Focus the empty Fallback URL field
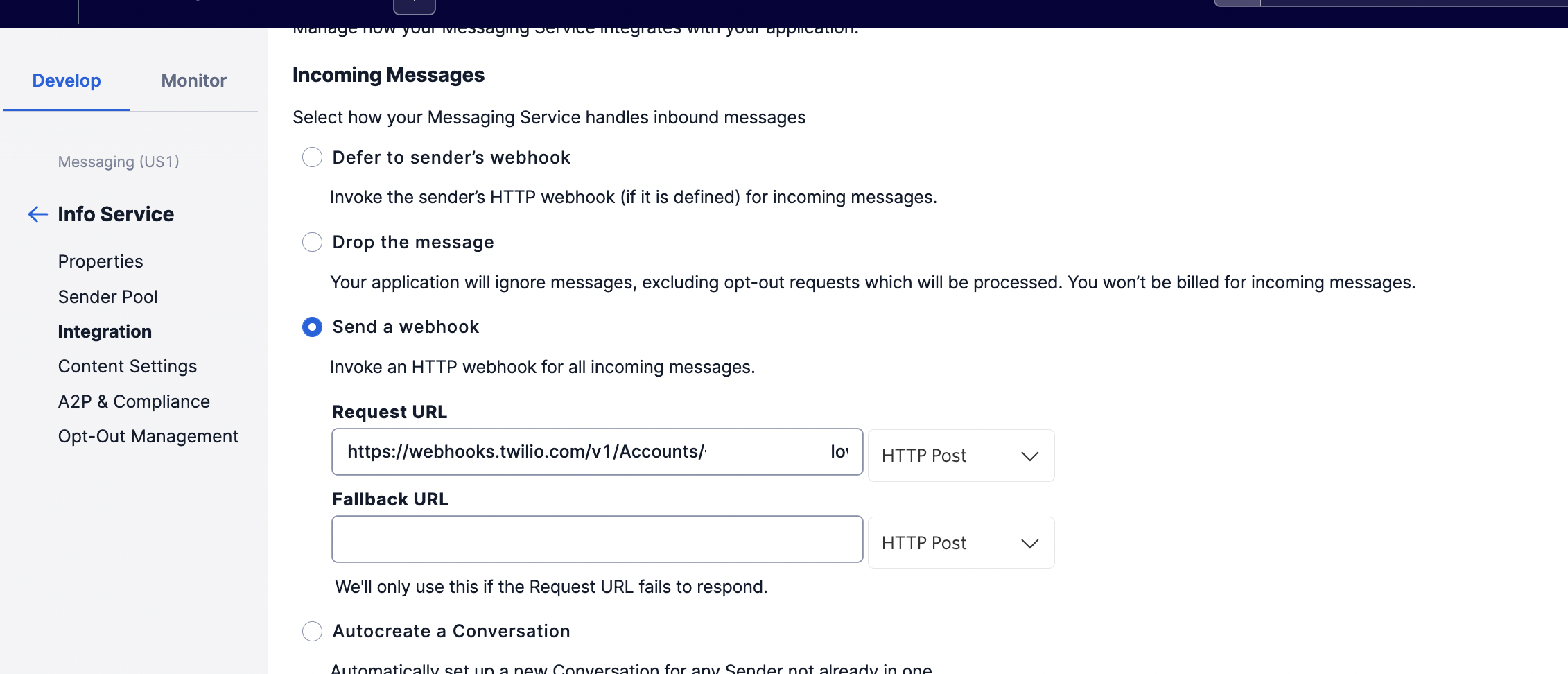Screen dimensions: 1568x674 (597, 539)
